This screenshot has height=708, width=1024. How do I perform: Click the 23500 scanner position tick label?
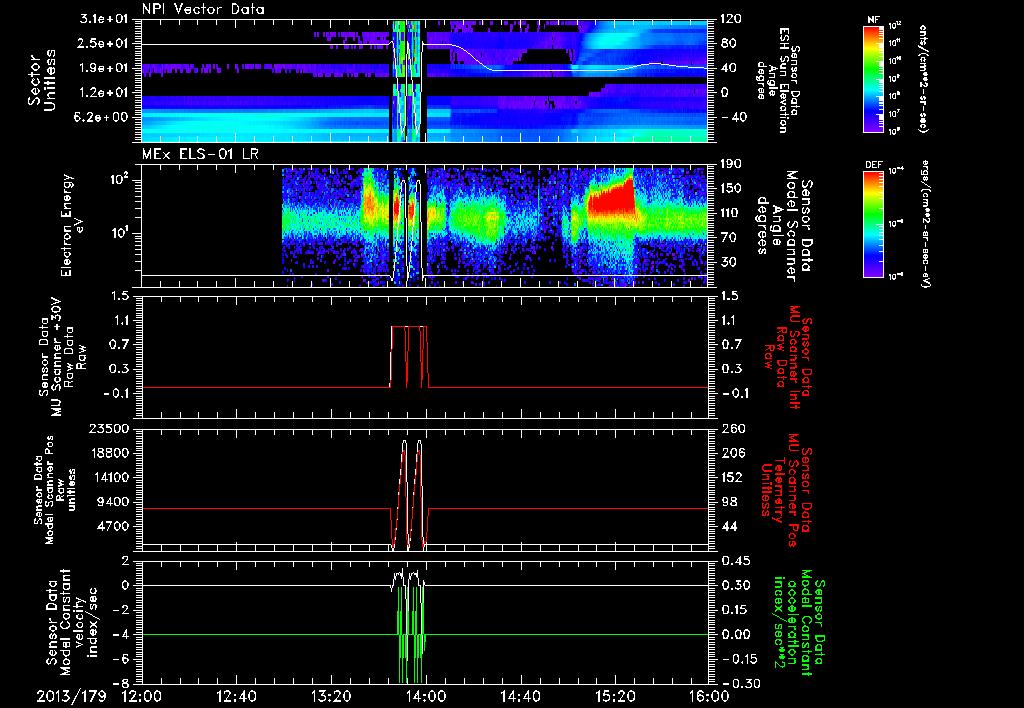tap(110, 428)
